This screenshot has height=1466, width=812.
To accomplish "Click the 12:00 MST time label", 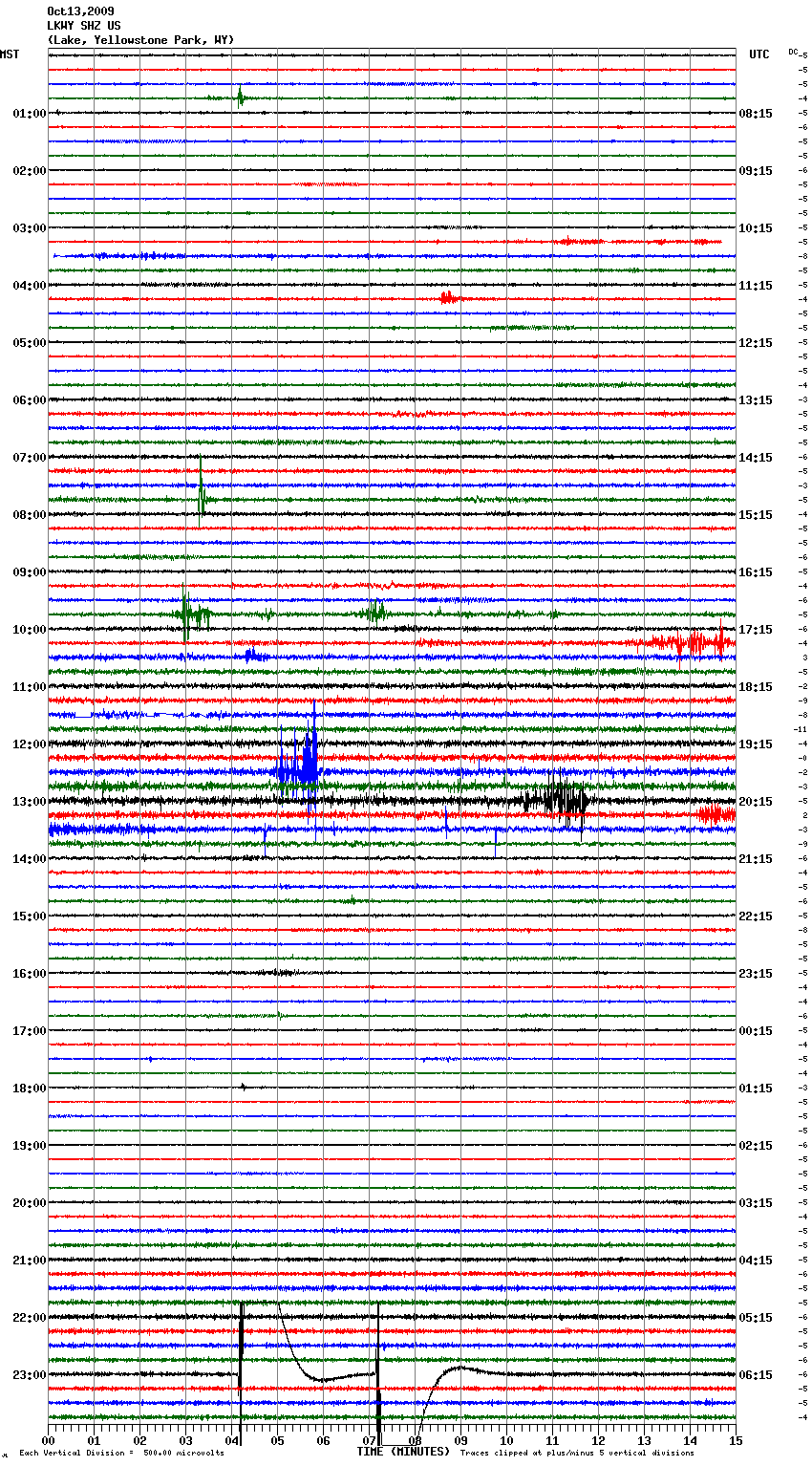I will coord(29,744).
